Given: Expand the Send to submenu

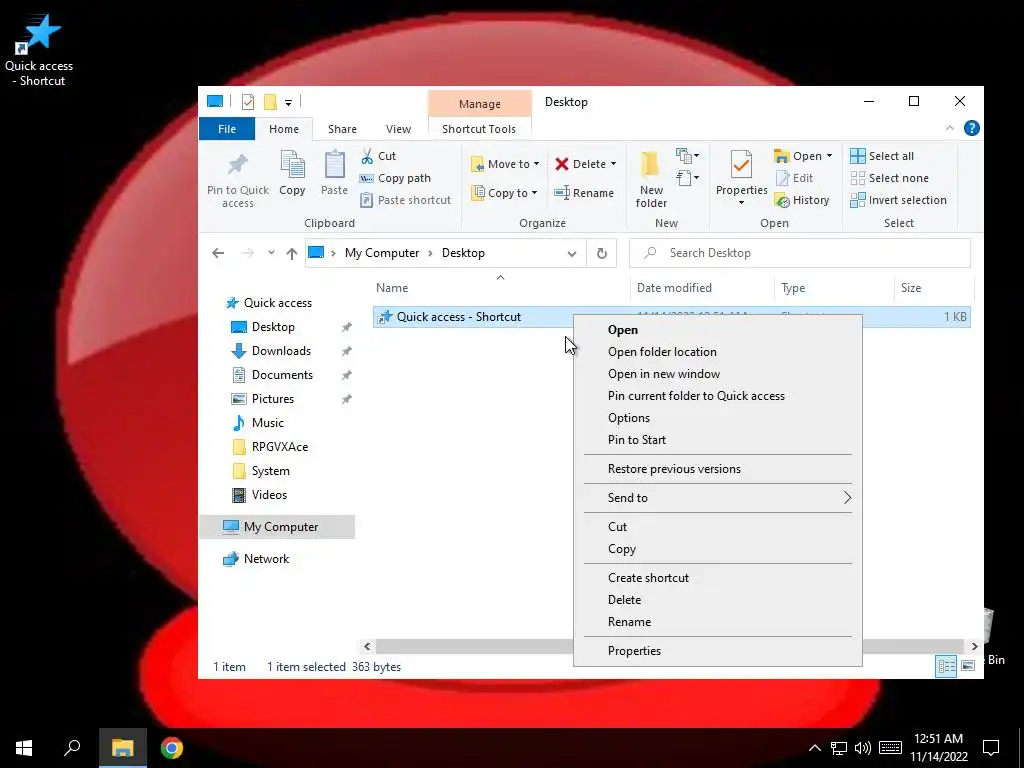Looking at the screenshot, I should click(718, 498).
